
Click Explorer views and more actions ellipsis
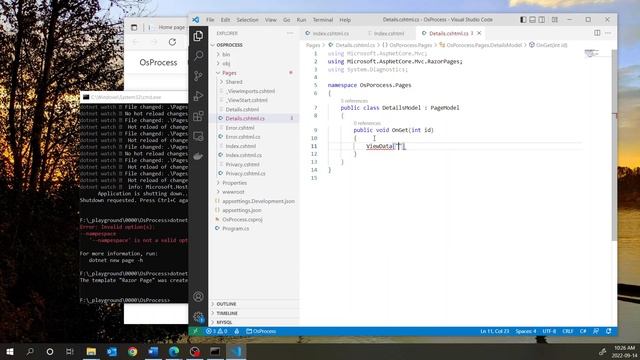[x=290, y=33]
